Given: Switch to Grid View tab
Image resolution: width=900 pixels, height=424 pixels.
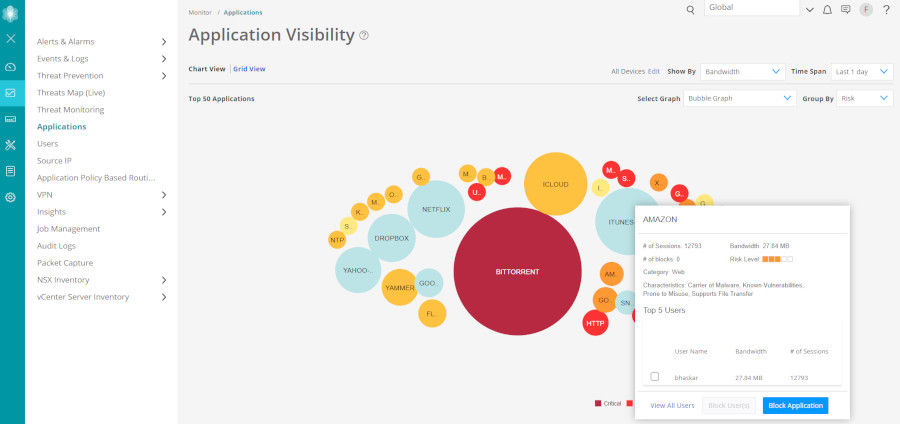Looking at the screenshot, I should (249, 69).
